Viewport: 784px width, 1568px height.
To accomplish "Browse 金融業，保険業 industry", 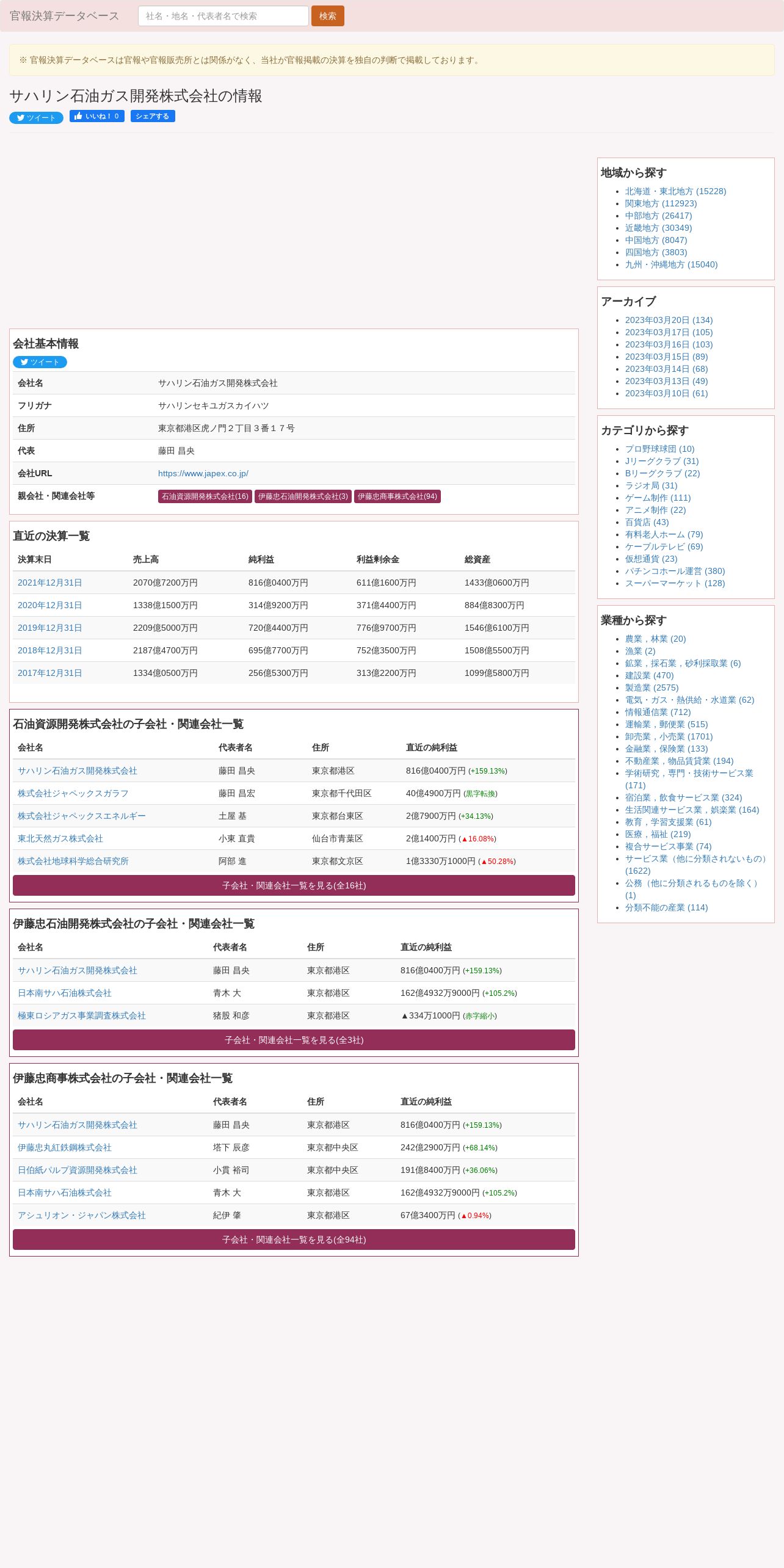I will [x=666, y=749].
